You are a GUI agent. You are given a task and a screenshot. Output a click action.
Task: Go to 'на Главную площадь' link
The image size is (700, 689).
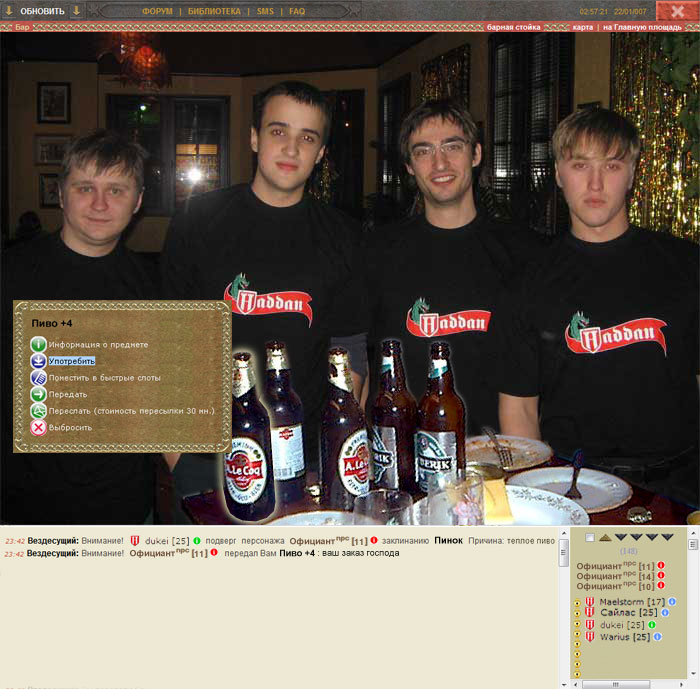pyautogui.click(x=643, y=27)
